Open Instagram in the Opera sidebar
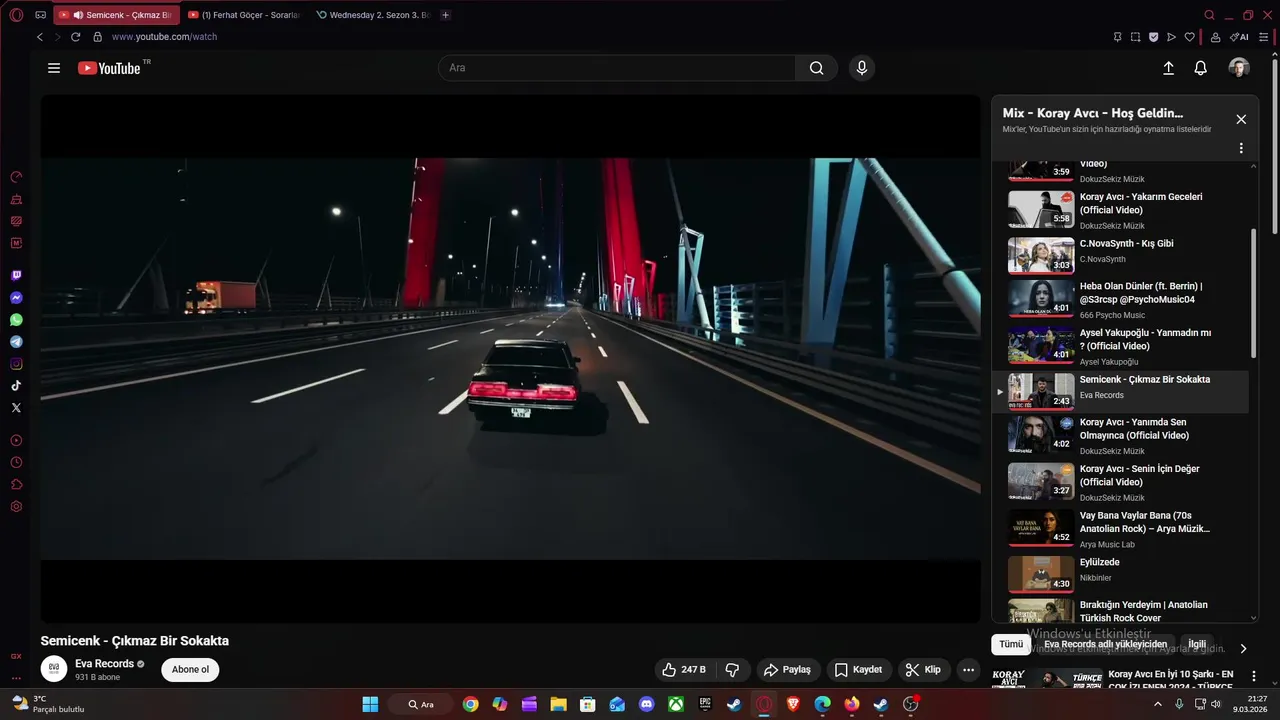This screenshot has height=720, width=1280. (x=16, y=364)
